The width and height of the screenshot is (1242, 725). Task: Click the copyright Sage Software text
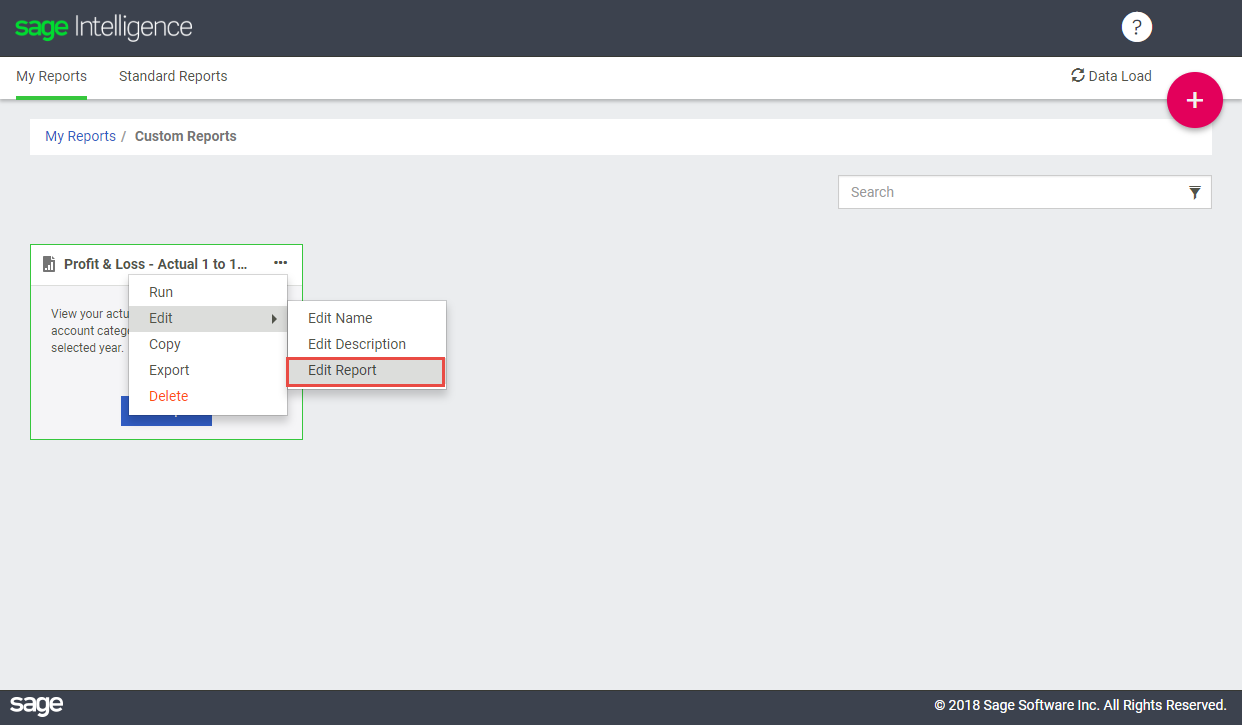click(1080, 705)
